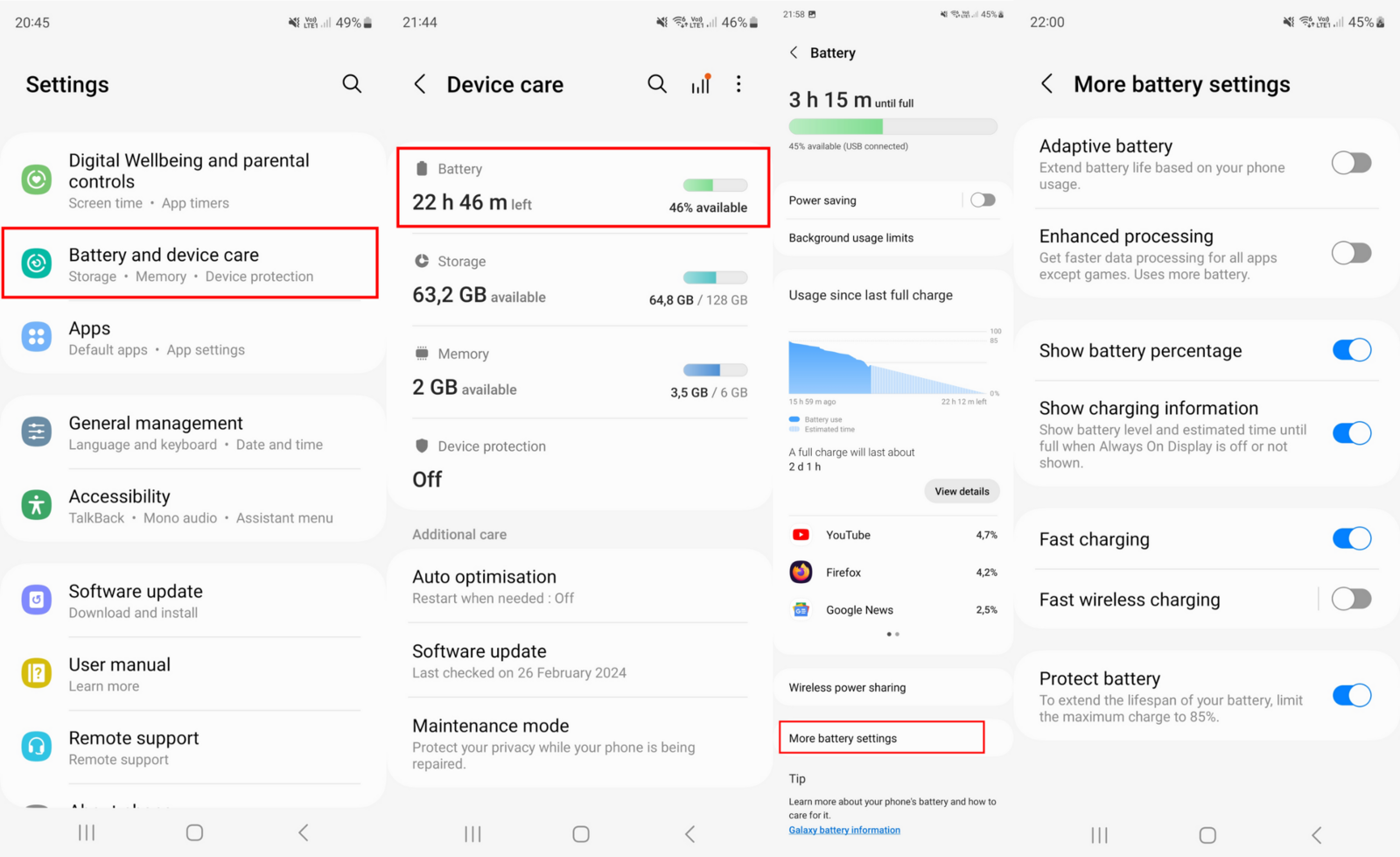Tap the YouTube app icon

(801, 535)
